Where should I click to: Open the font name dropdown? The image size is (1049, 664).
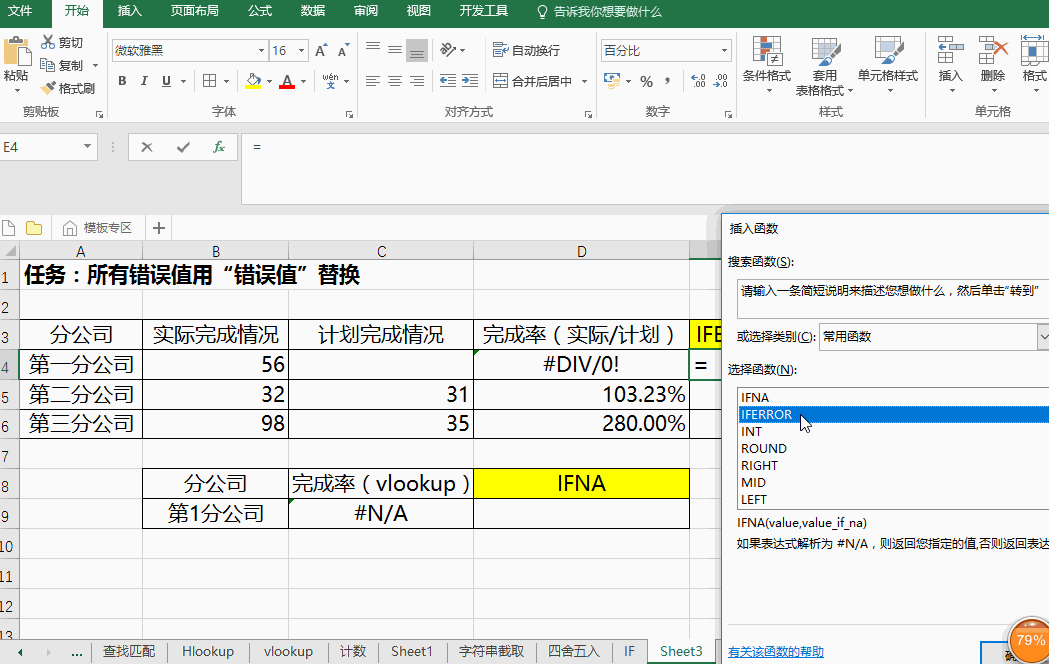261,51
